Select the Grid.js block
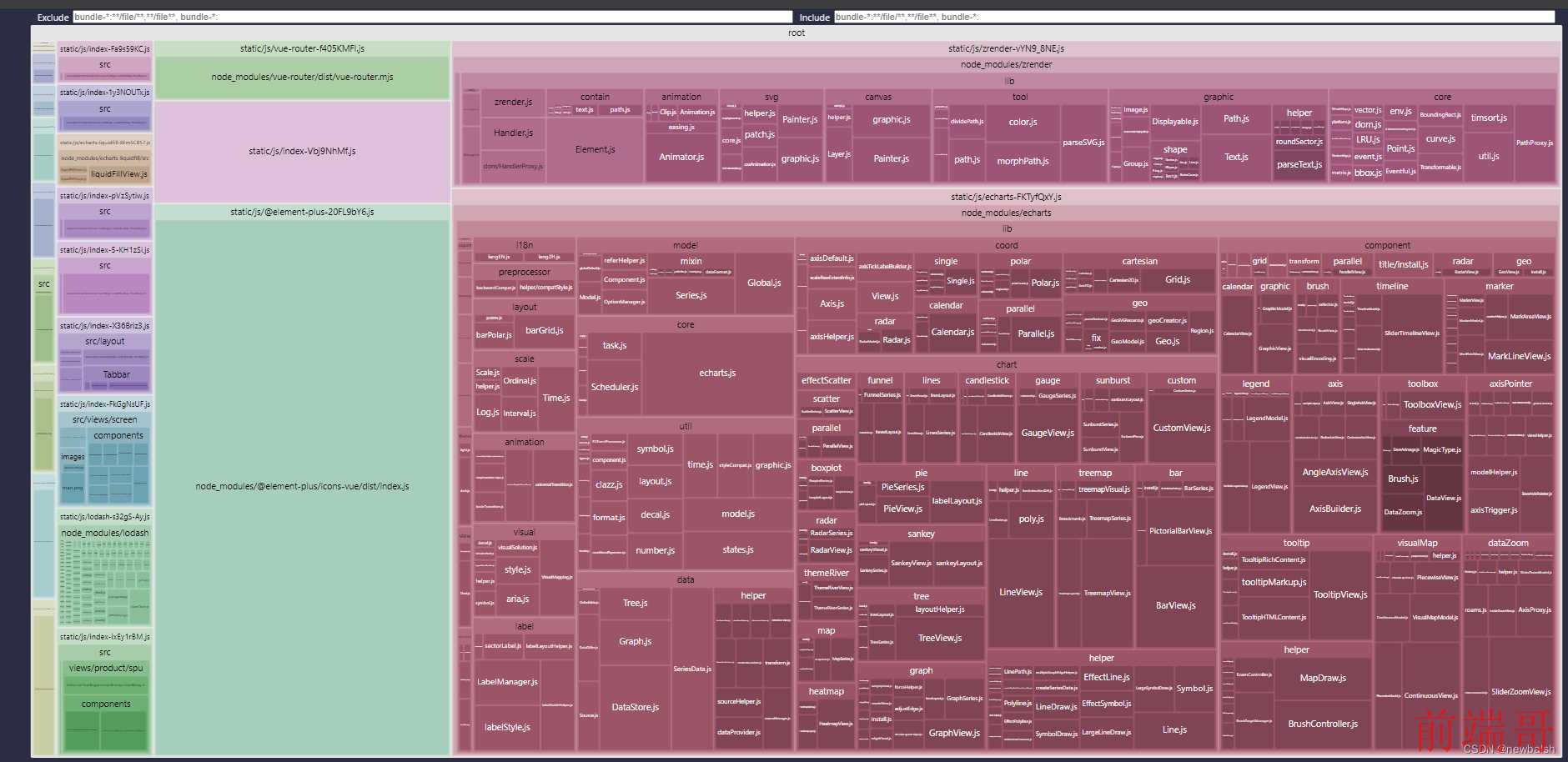Screen dimensions: 1568x762 coord(1178,280)
